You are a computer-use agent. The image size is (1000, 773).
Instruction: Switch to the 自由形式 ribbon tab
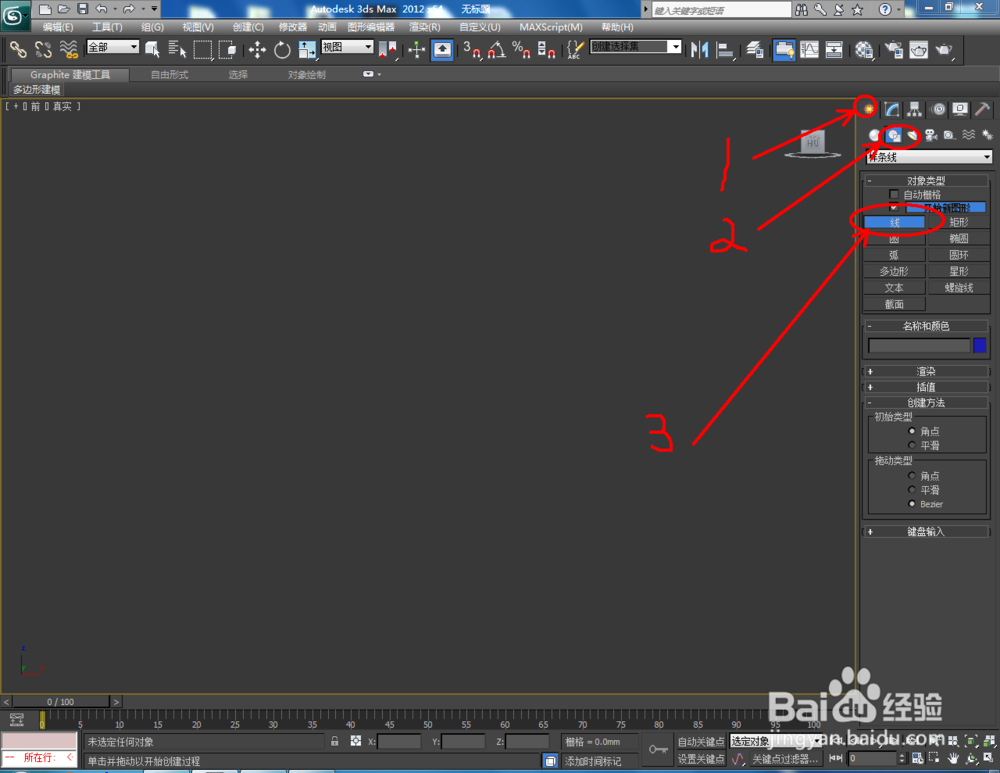[x=170, y=75]
